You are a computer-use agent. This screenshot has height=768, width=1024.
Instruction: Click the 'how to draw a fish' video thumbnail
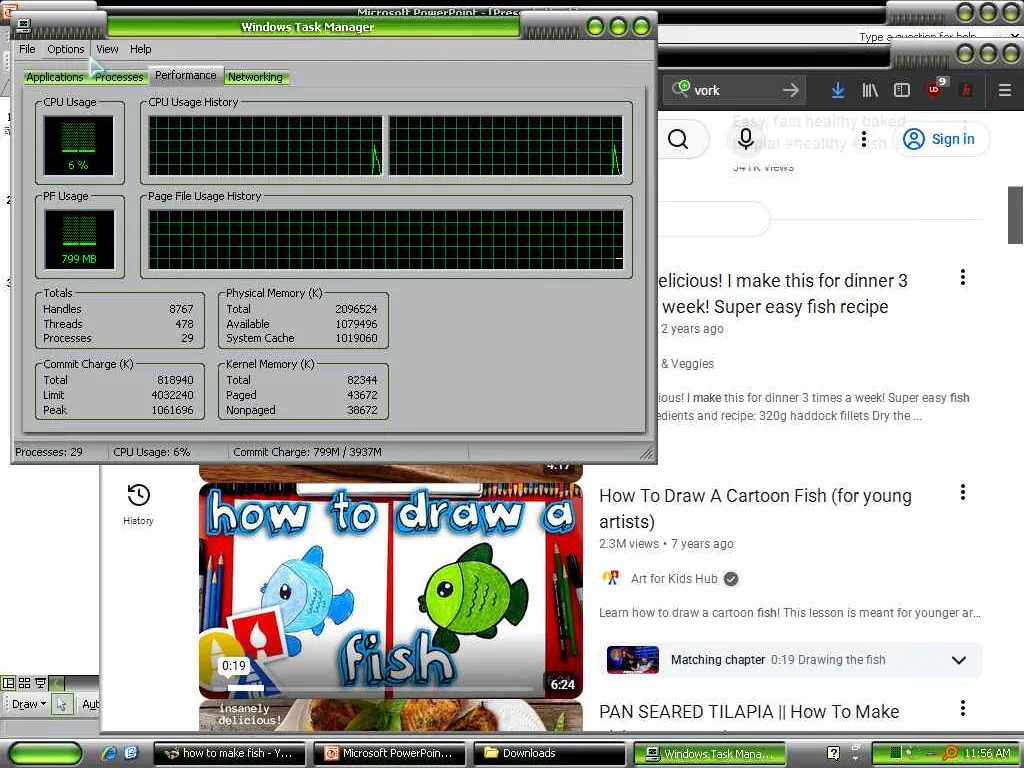coord(391,590)
